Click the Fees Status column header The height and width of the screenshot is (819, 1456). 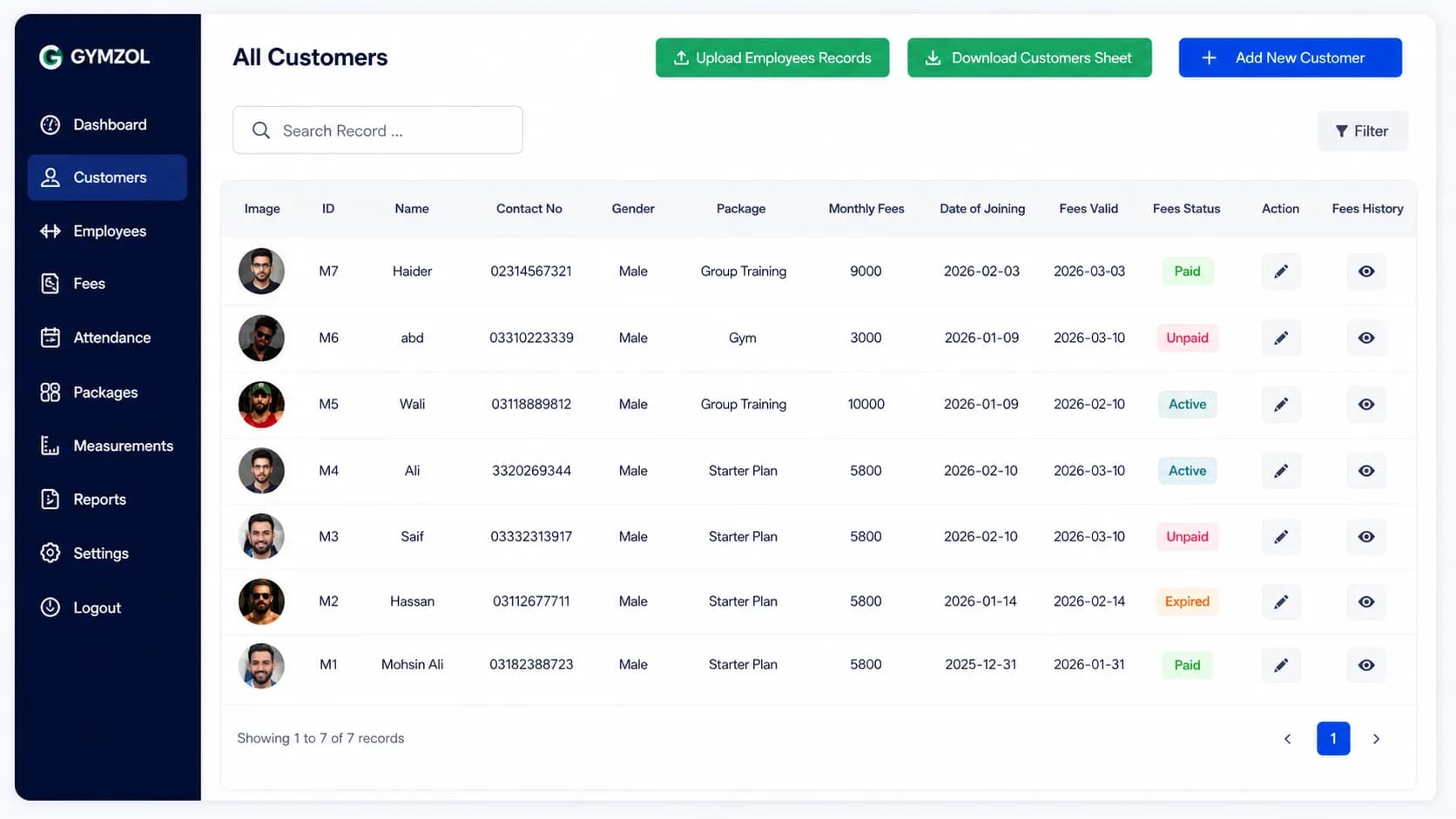point(1186,209)
